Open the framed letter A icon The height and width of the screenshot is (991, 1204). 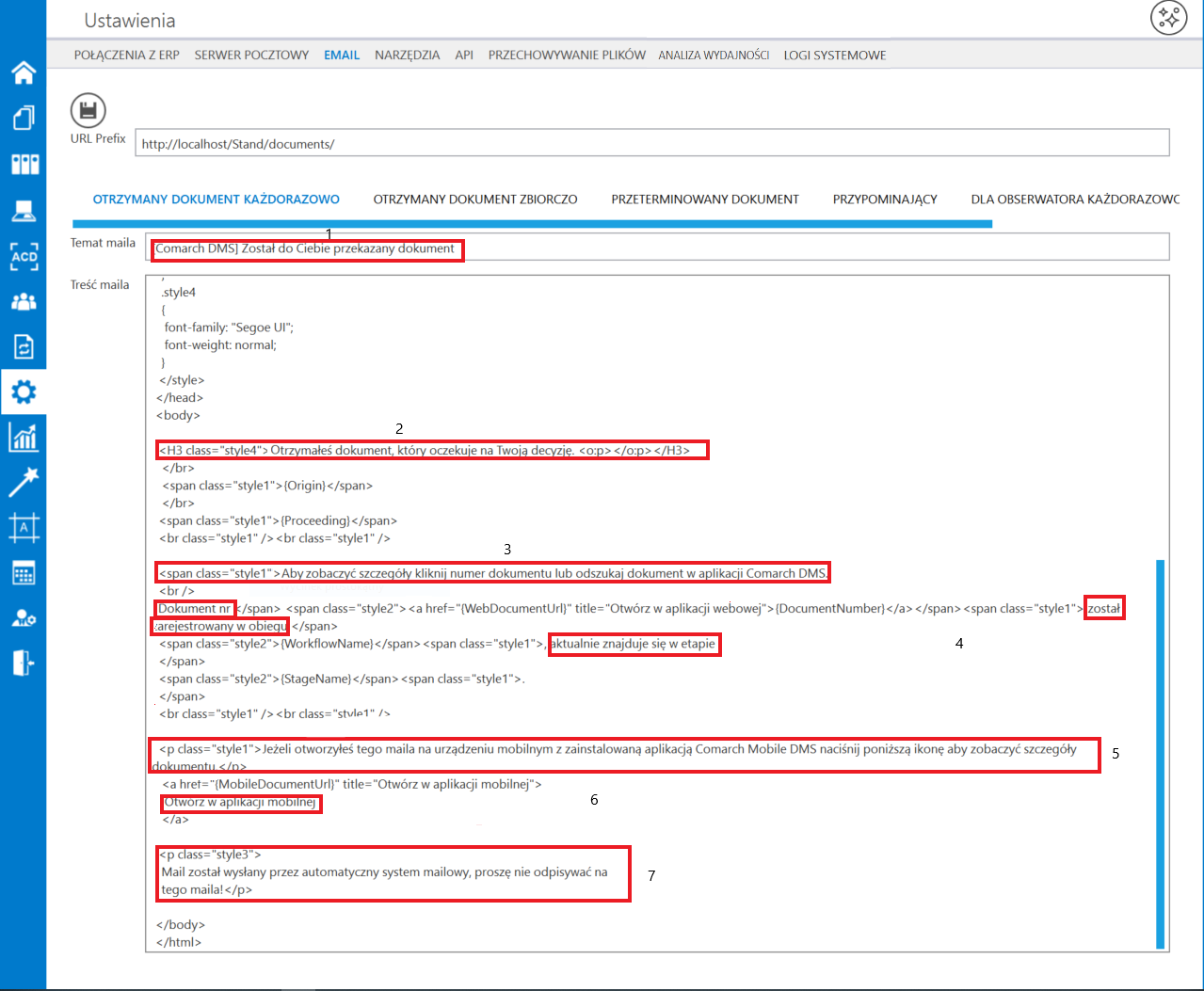pyautogui.click(x=24, y=527)
